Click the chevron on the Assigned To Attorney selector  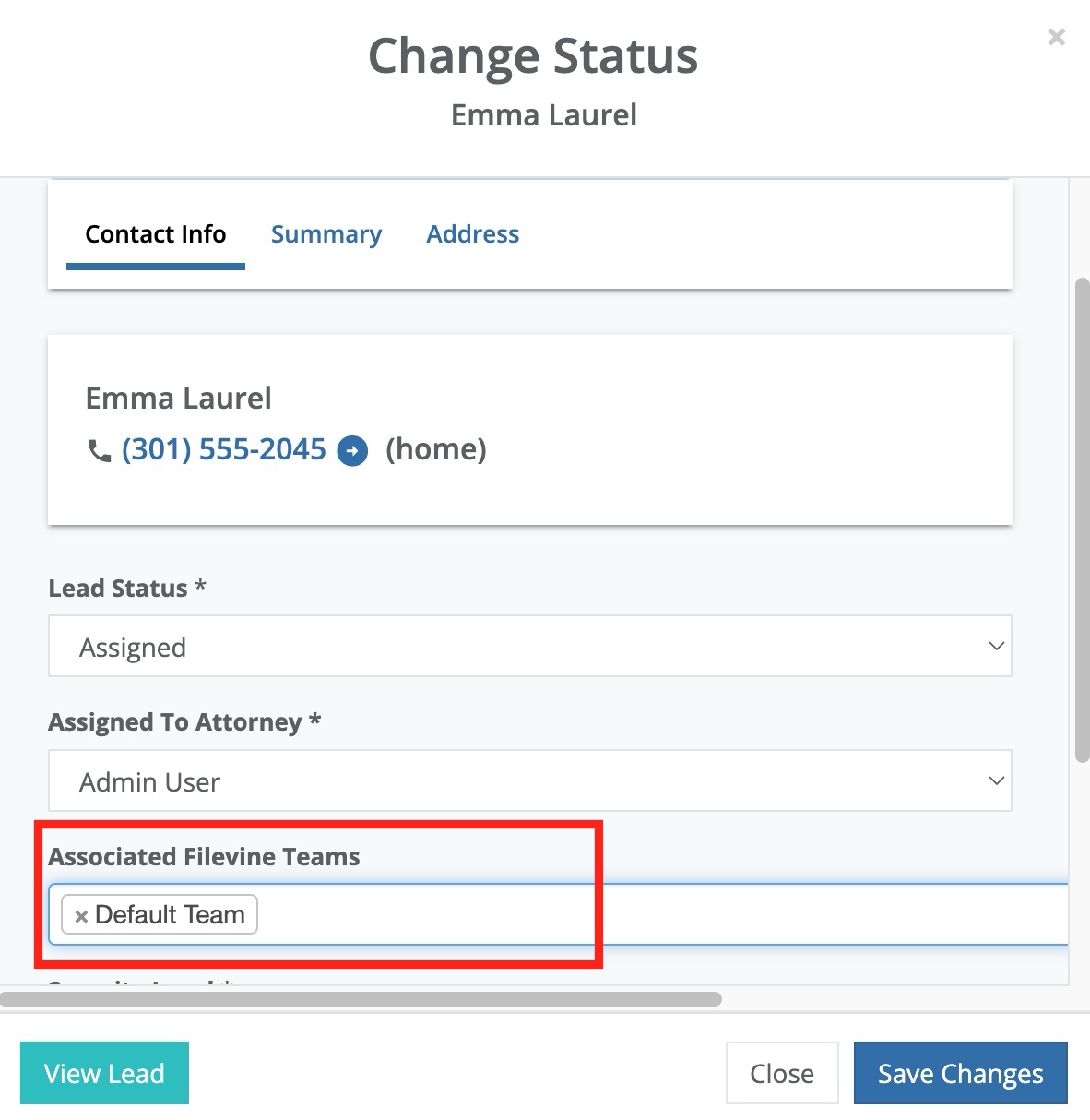[x=996, y=780]
